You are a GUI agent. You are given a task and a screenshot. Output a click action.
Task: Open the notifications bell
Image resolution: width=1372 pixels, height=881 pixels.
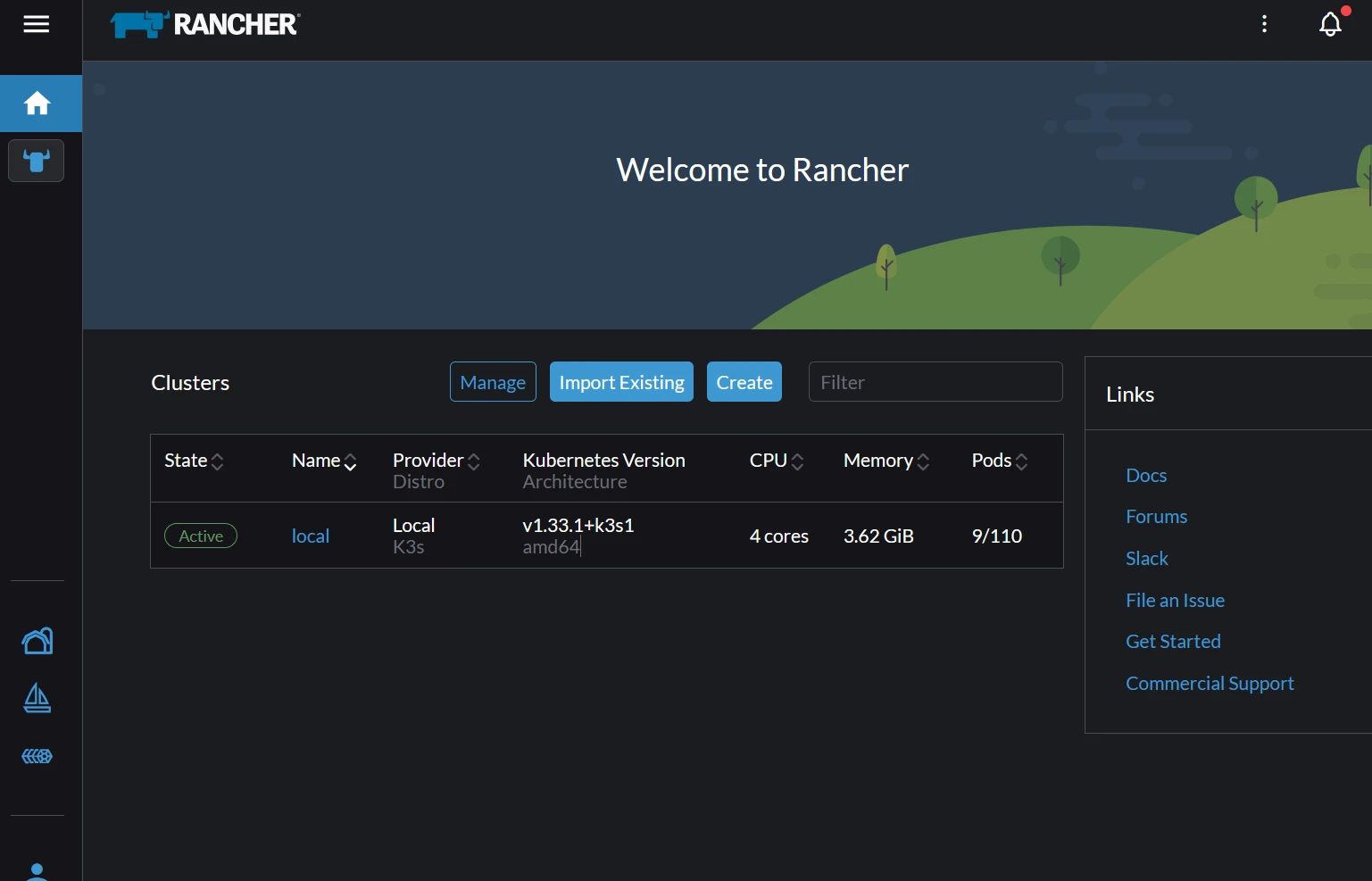1329,24
